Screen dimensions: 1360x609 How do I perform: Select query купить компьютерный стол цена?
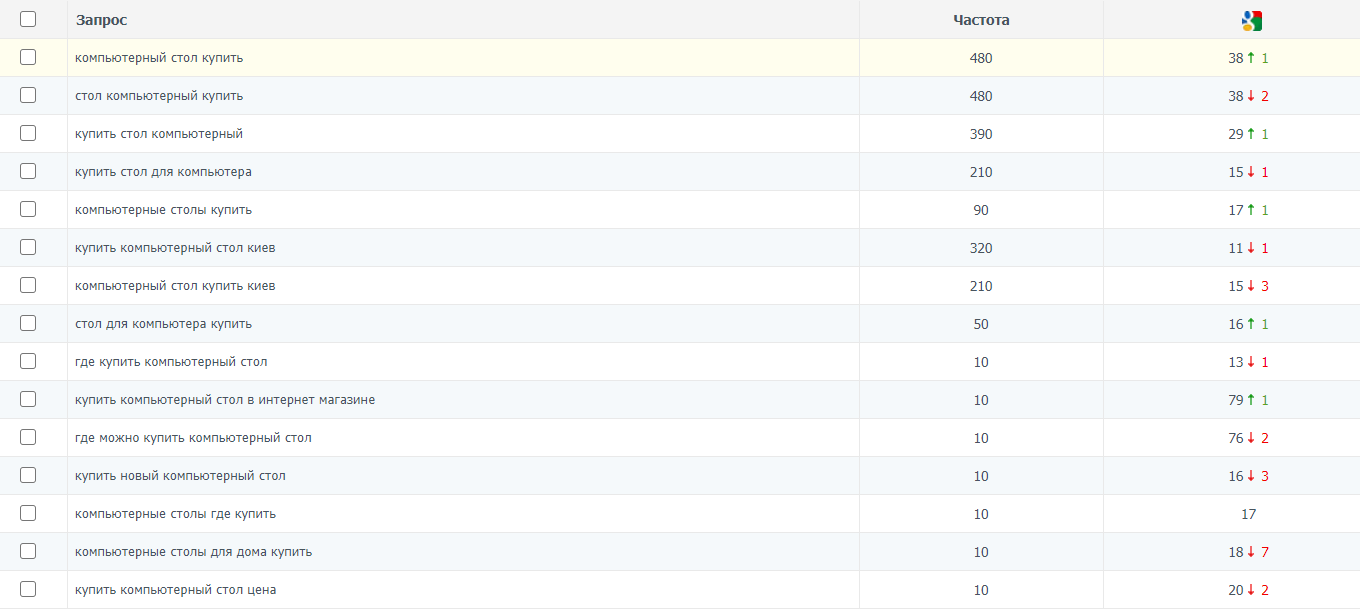(x=175, y=590)
